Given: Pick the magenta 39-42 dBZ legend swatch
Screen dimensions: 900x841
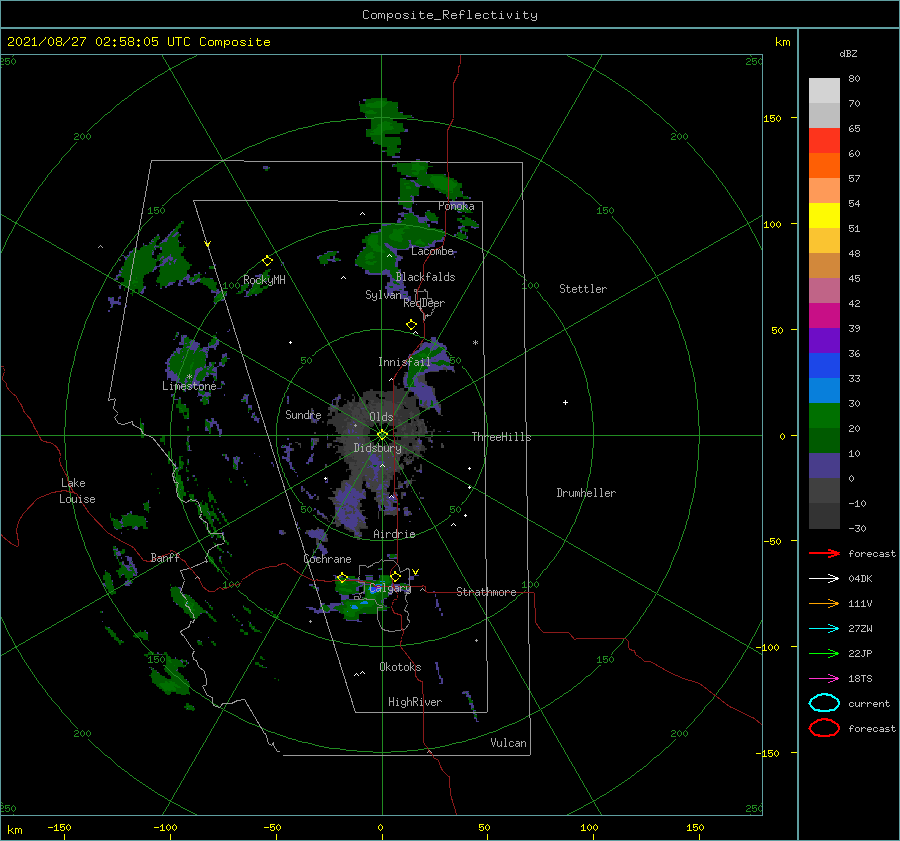Looking at the screenshot, I should point(824,316).
